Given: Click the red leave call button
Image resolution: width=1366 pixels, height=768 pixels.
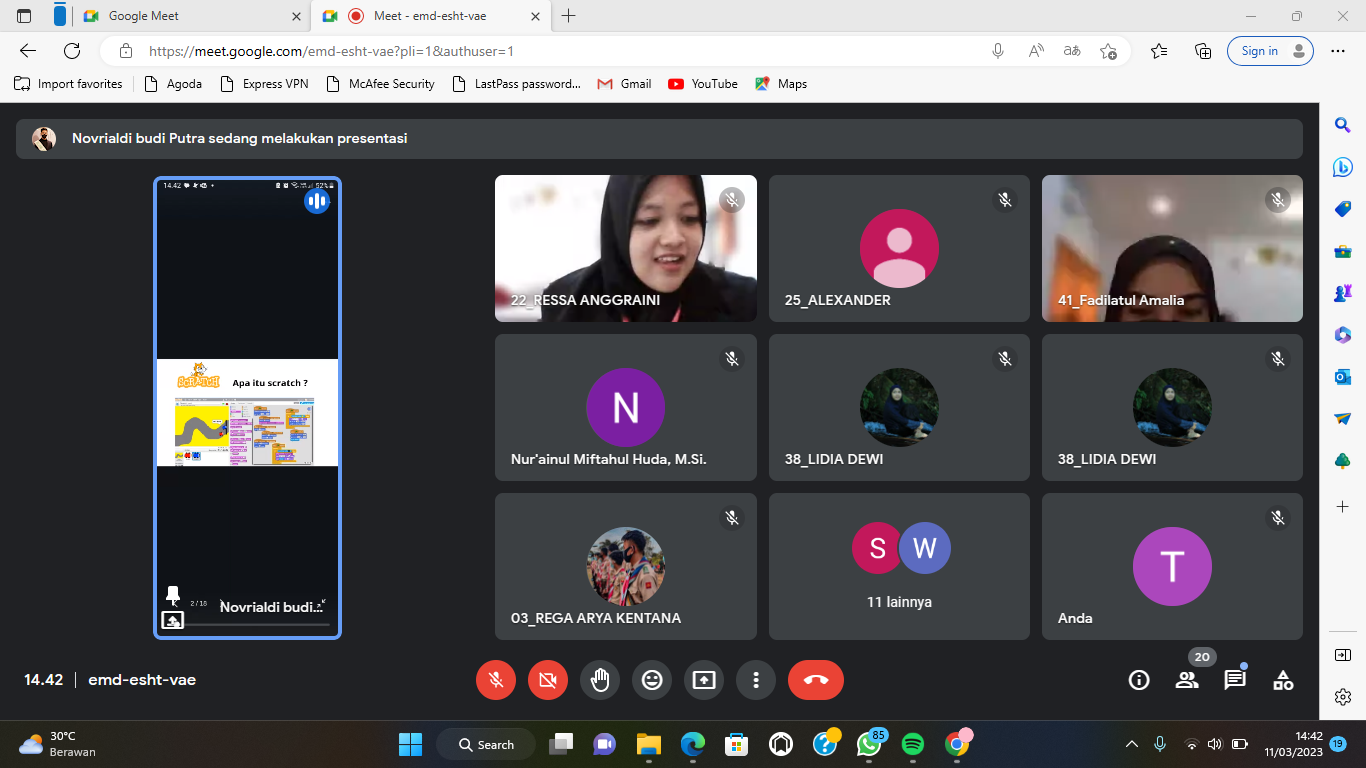Looking at the screenshot, I should tap(815, 680).
